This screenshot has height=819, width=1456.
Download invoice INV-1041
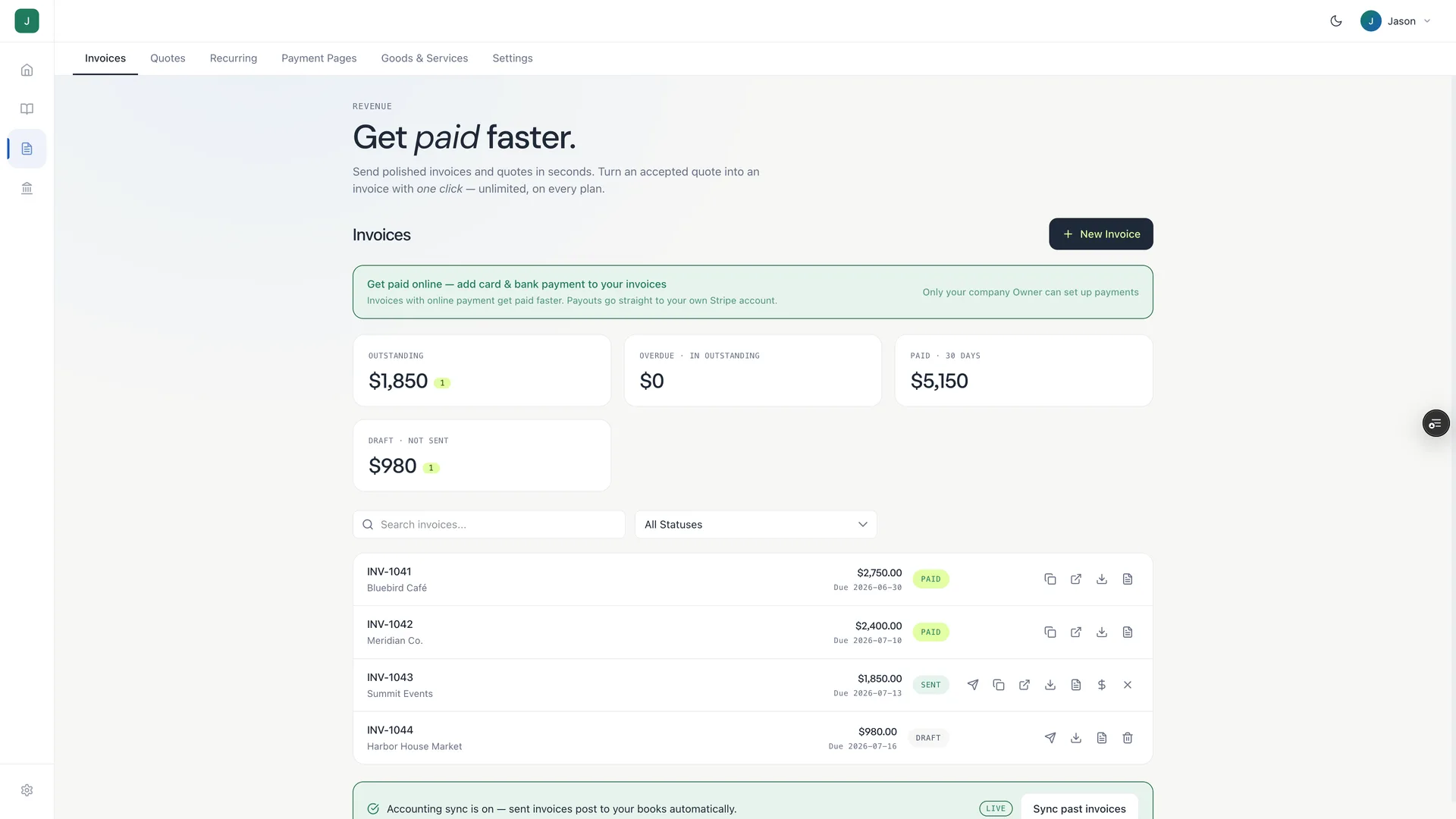1102,579
